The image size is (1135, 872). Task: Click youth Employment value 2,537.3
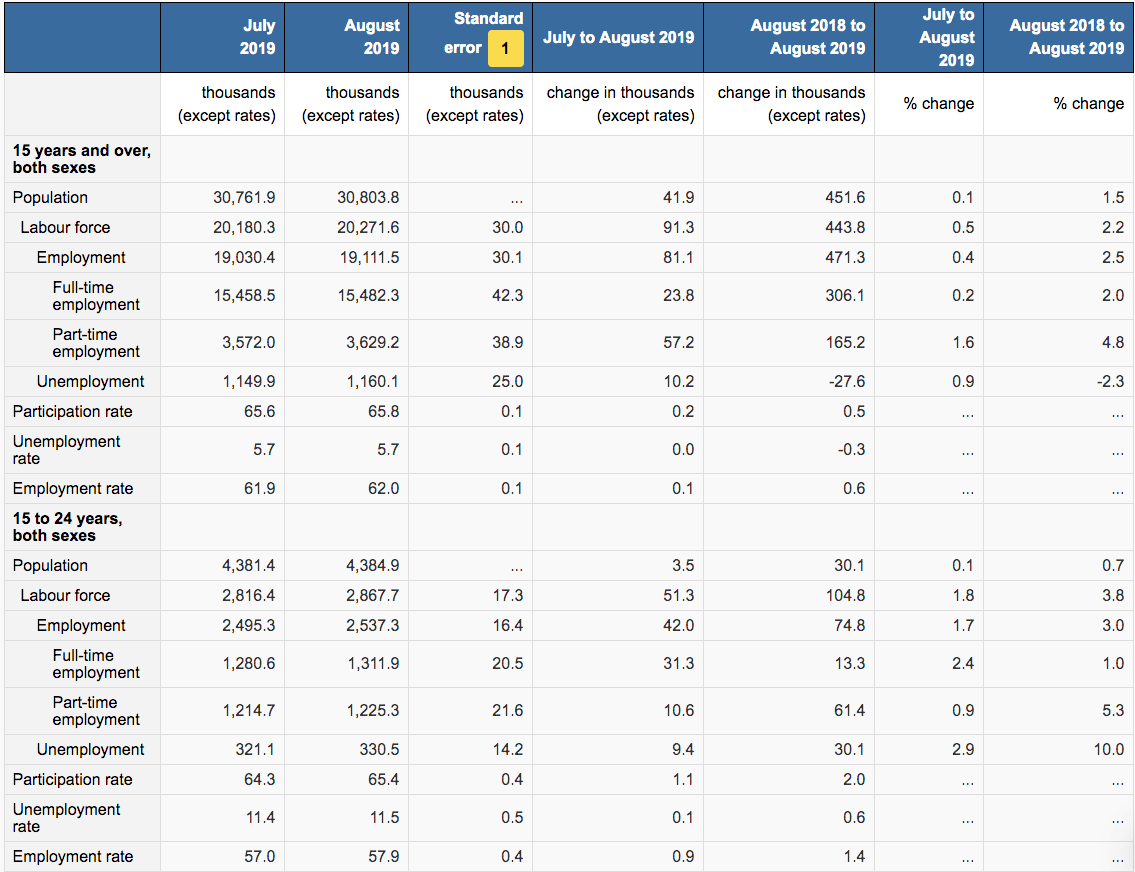click(x=372, y=626)
